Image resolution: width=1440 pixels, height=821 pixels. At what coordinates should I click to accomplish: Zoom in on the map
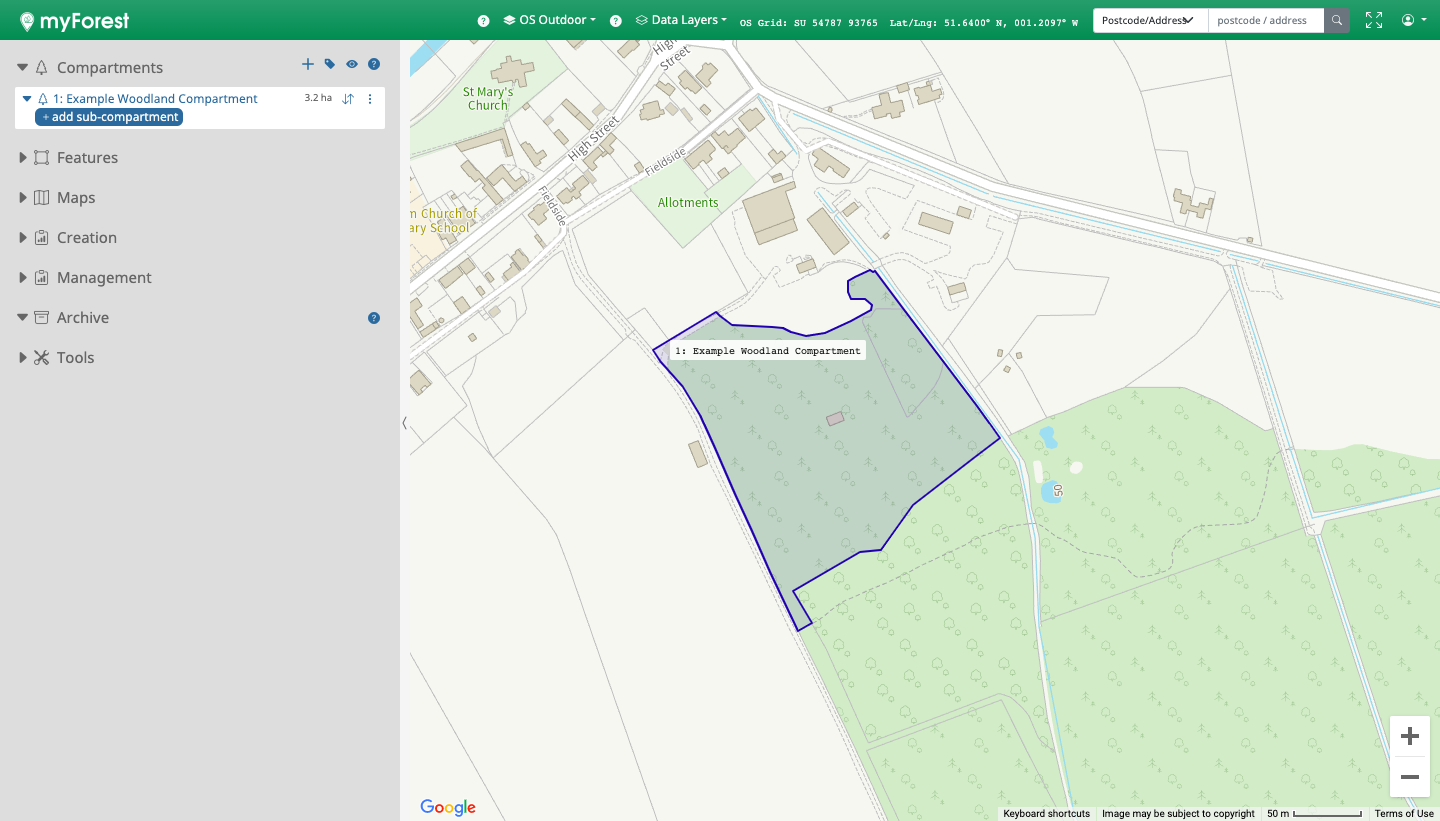[x=1410, y=737]
